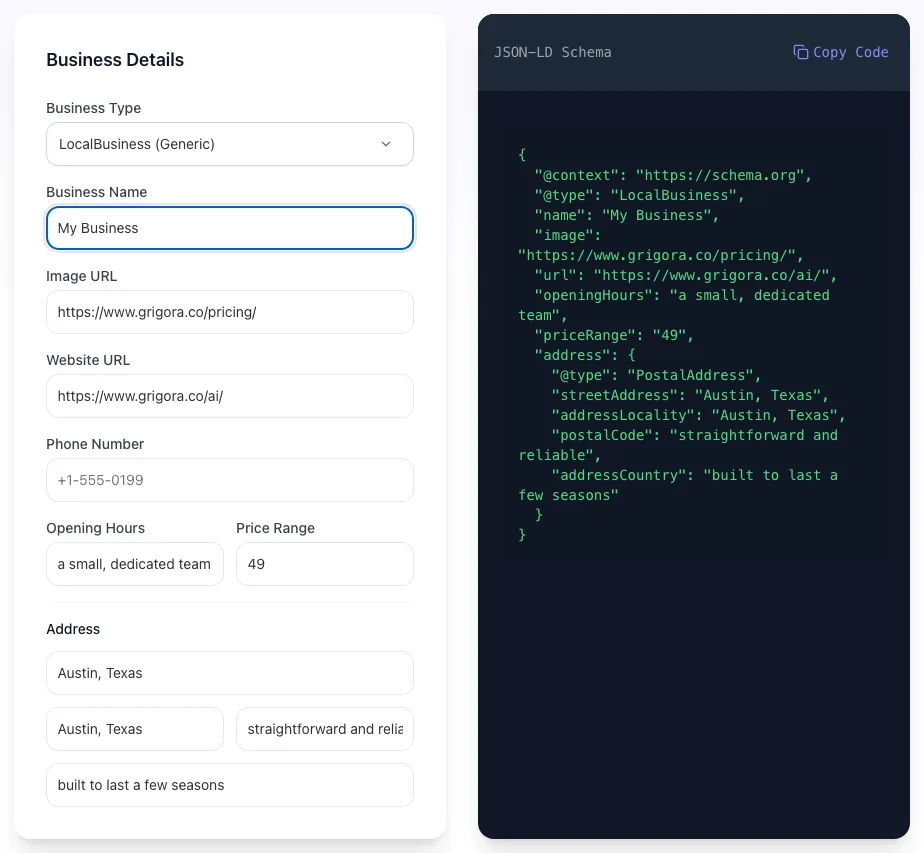Click the "addressCountry" code line
This screenshot has height=853, width=924.
coord(694,475)
